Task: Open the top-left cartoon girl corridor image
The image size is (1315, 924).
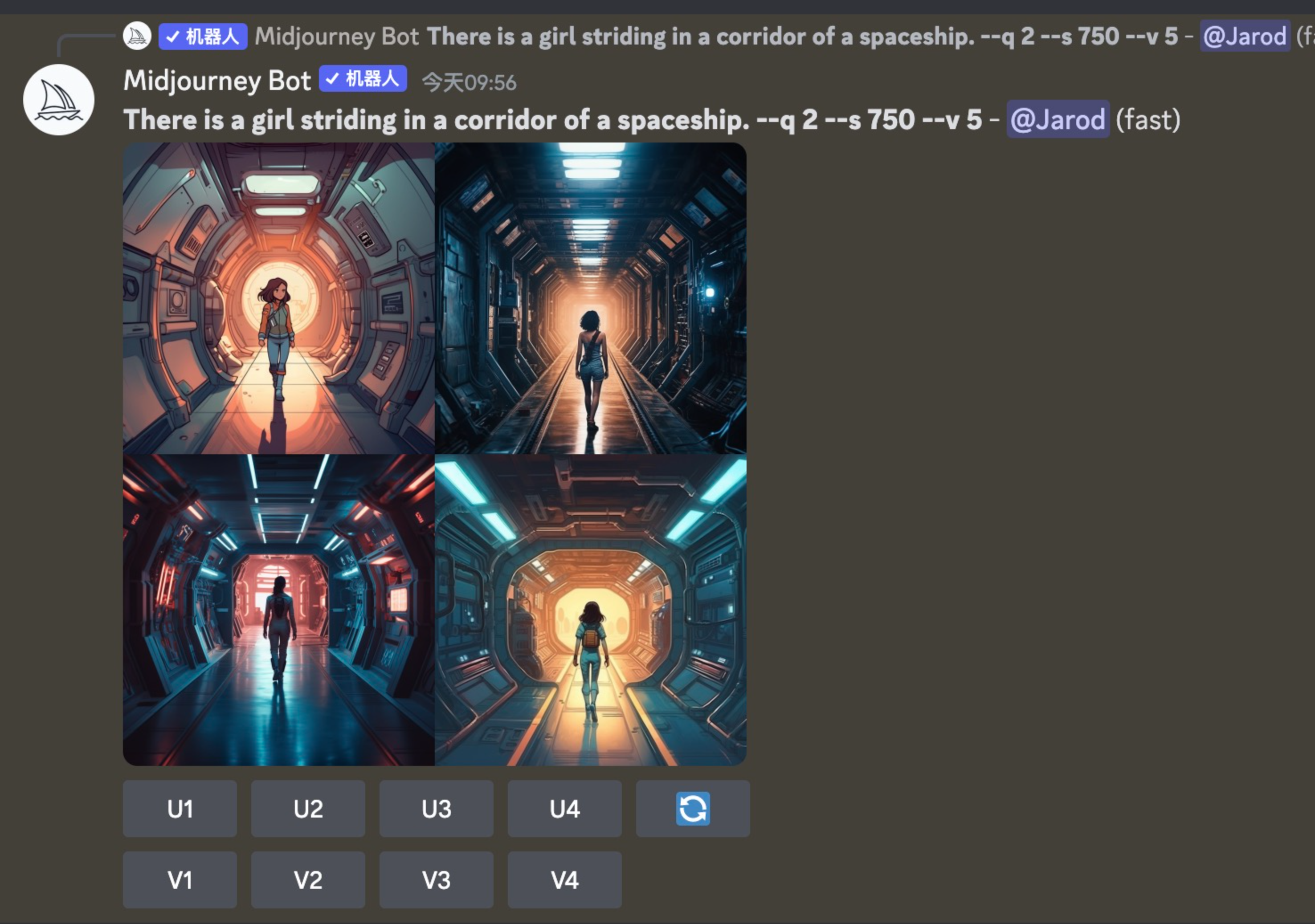Action: (x=279, y=298)
